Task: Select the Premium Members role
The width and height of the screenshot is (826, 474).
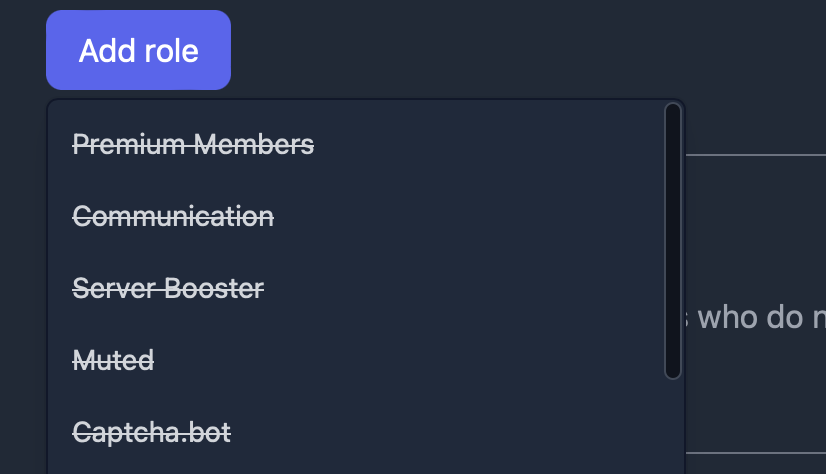Action: click(194, 145)
